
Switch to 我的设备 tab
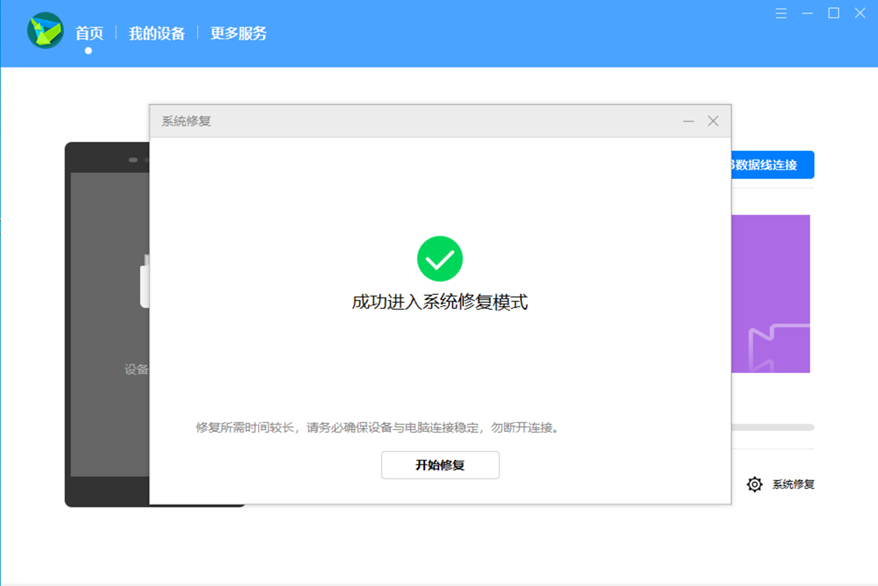(x=157, y=34)
